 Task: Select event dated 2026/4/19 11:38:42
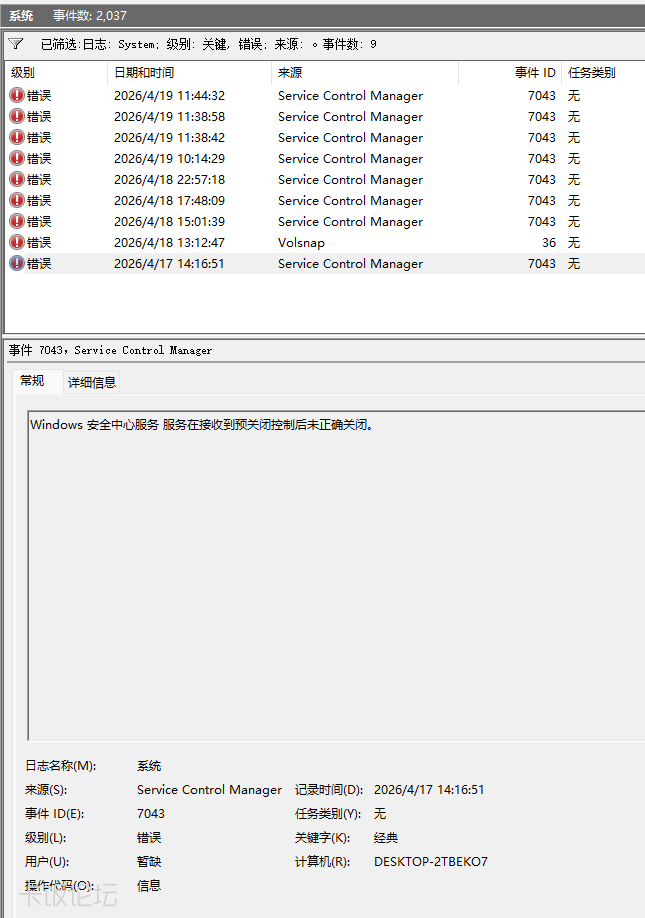click(x=325, y=138)
